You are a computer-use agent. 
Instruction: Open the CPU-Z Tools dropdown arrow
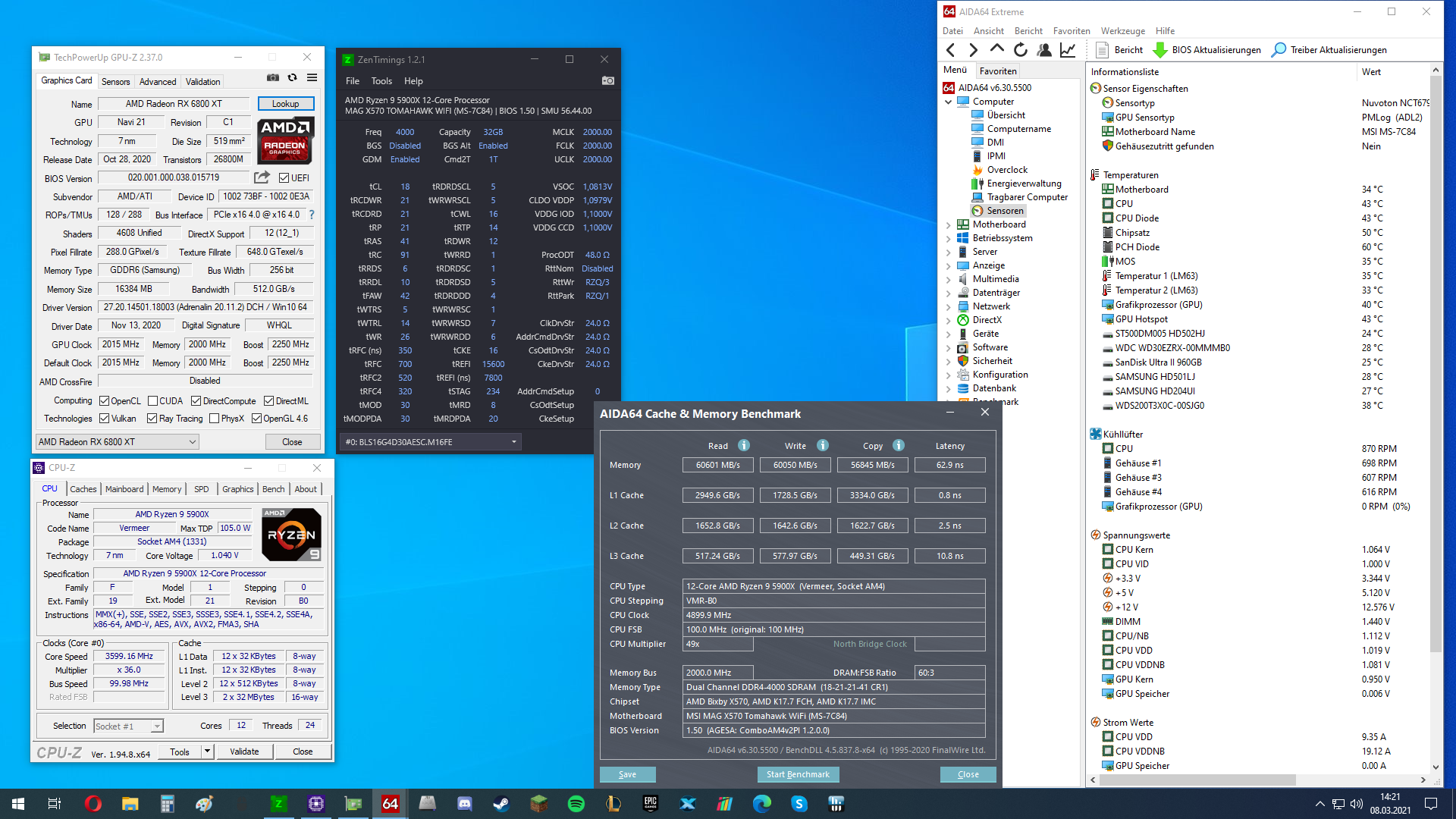pos(207,752)
